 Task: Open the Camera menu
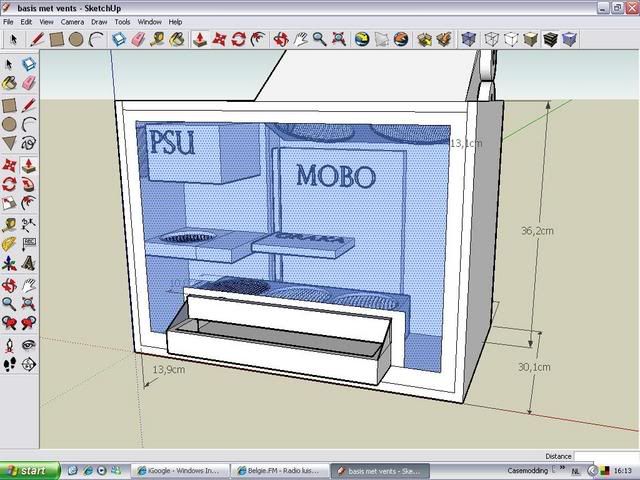[x=72, y=21]
